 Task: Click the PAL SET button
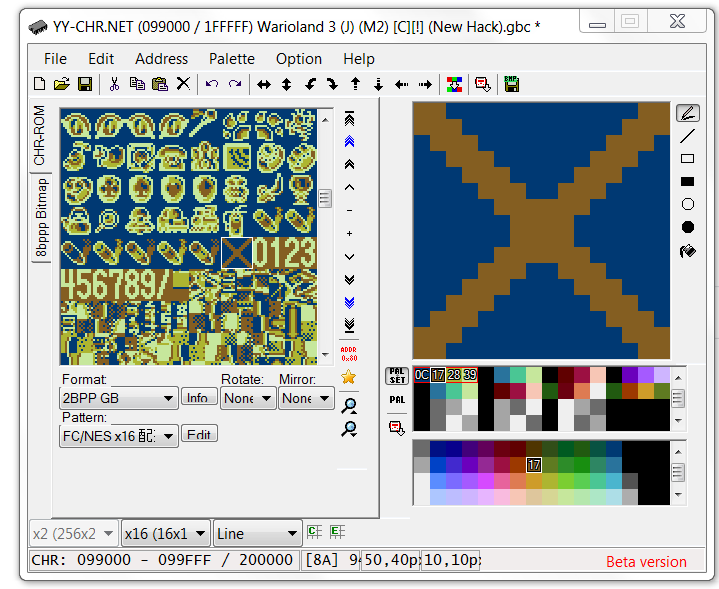(x=397, y=376)
